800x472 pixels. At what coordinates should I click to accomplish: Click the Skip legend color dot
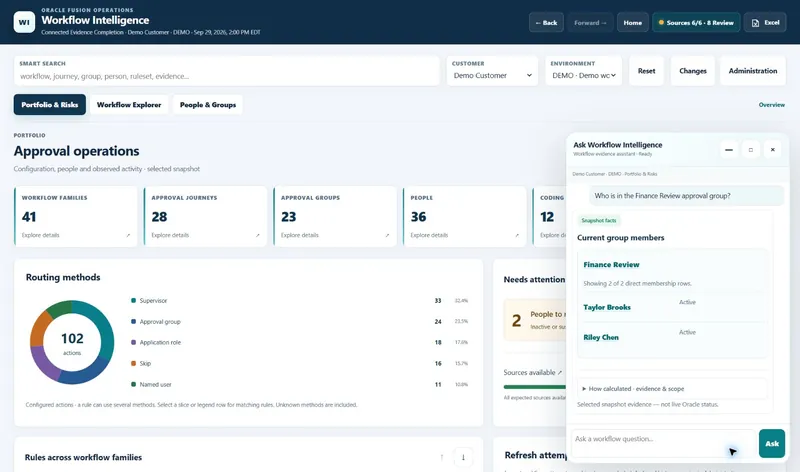click(x=133, y=363)
